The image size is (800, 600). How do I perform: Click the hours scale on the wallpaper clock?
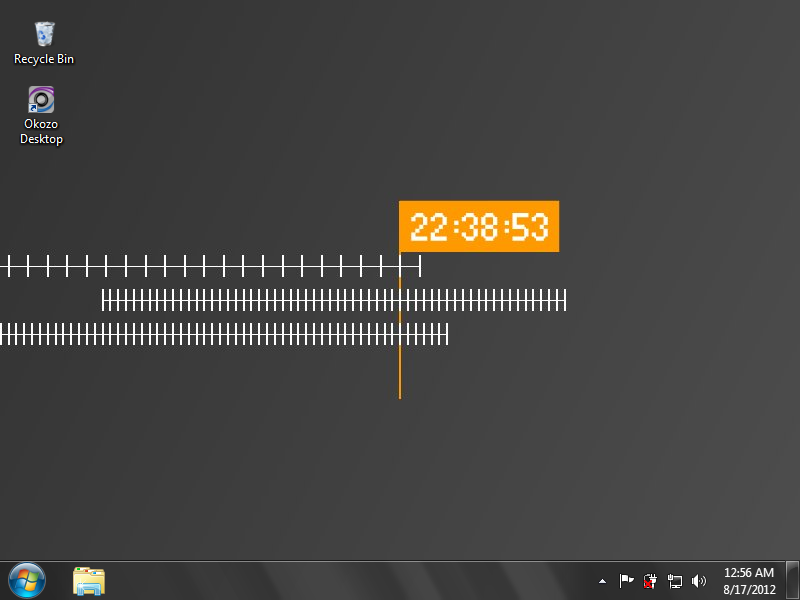point(210,266)
